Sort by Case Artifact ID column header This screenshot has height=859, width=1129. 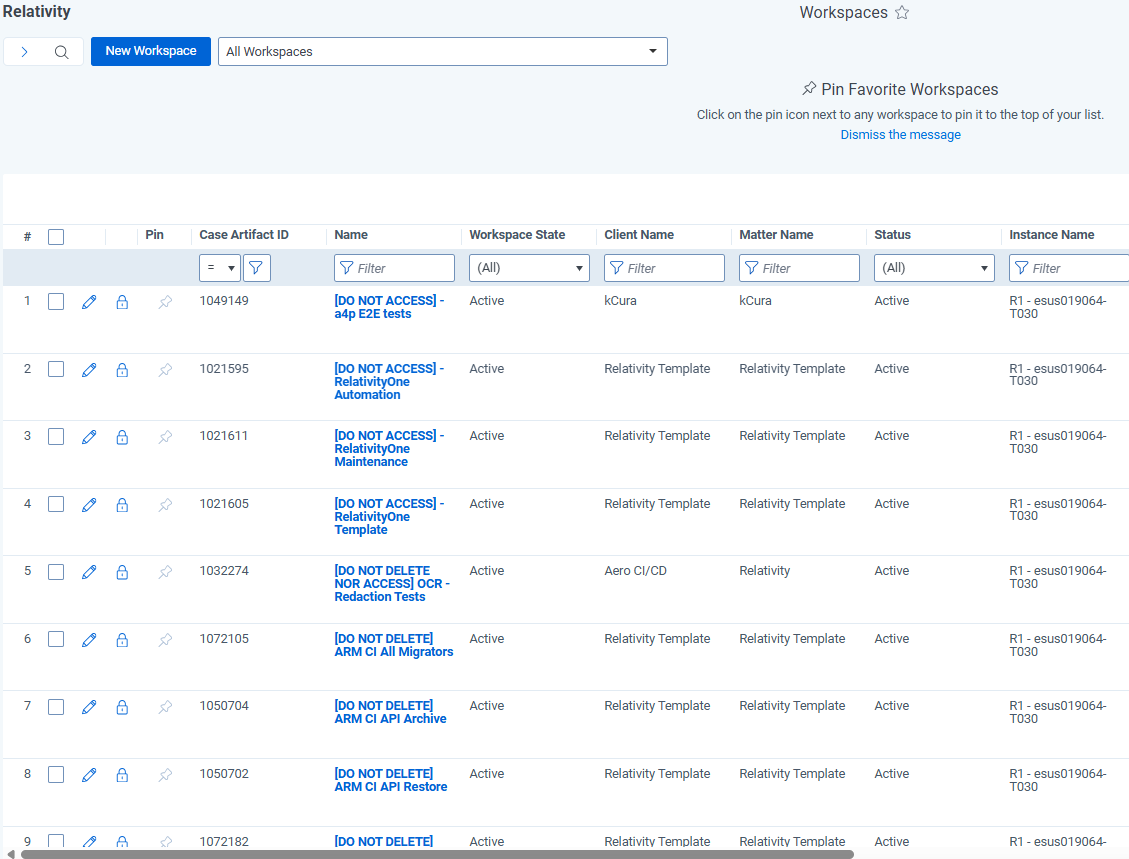click(244, 235)
